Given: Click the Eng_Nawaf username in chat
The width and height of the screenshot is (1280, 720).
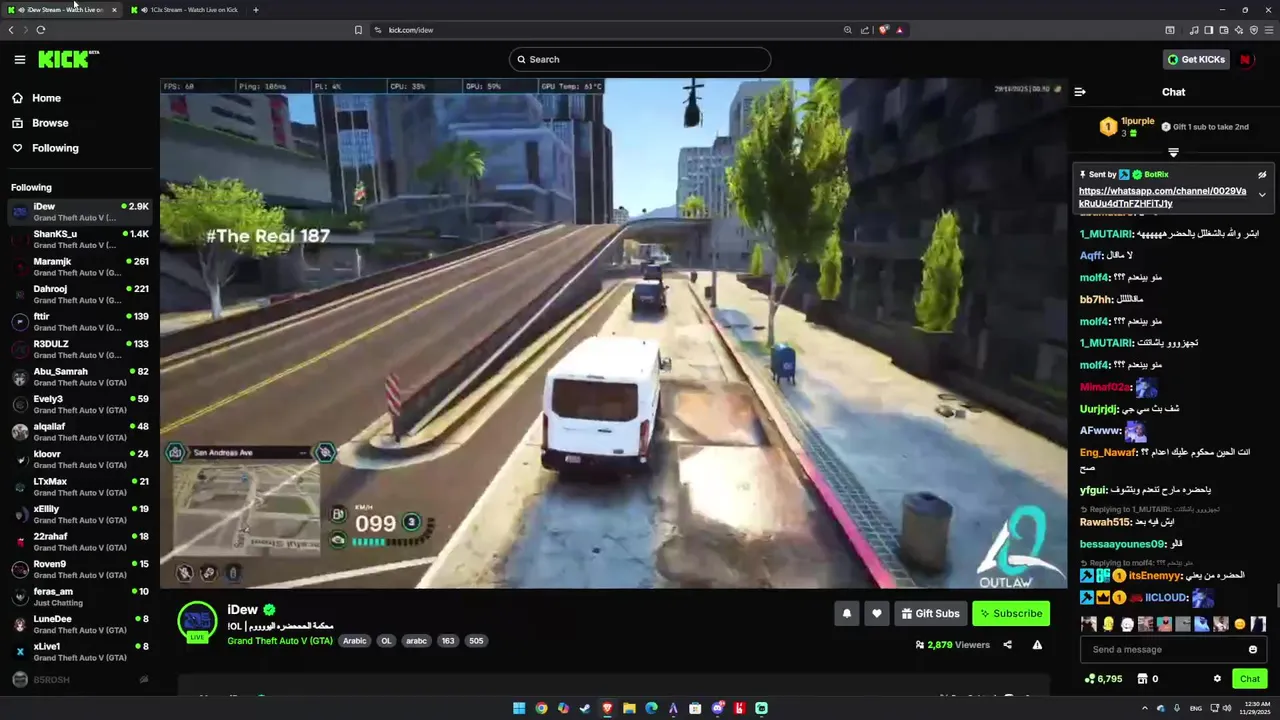Looking at the screenshot, I should (1108, 453).
